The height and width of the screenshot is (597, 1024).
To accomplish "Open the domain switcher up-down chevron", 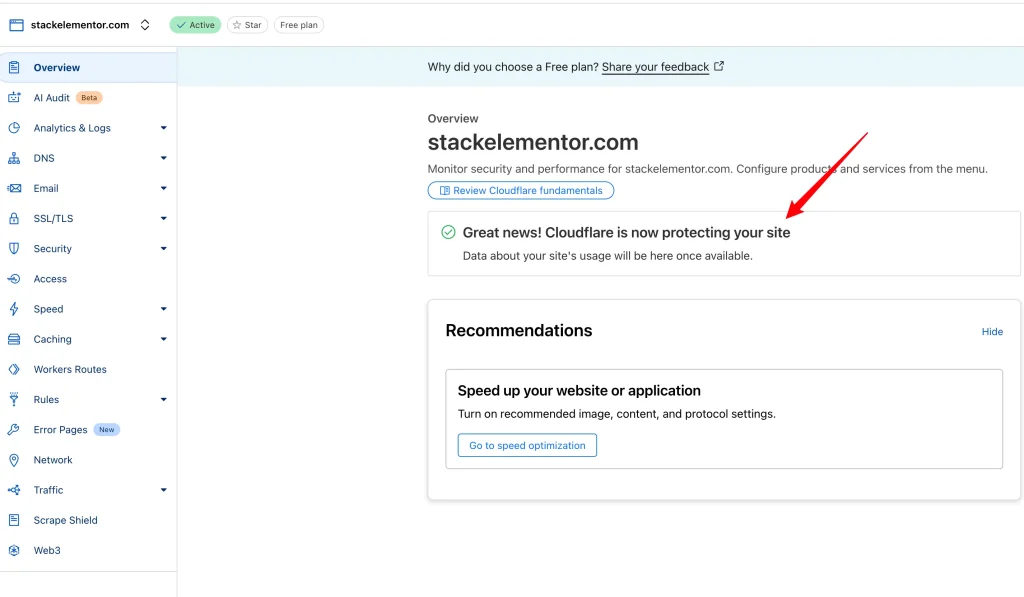I will point(145,25).
